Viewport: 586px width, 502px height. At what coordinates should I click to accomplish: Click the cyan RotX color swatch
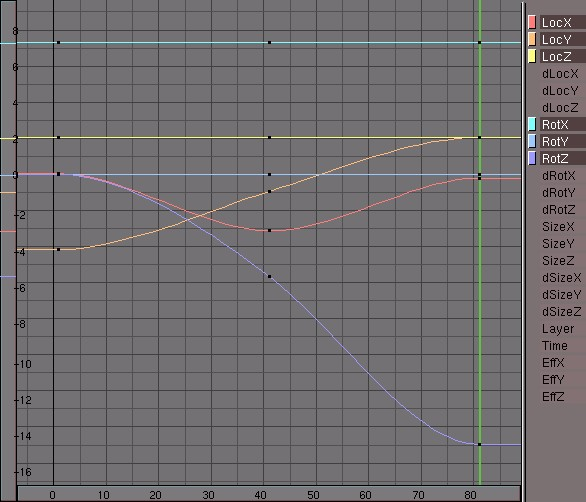click(532, 124)
